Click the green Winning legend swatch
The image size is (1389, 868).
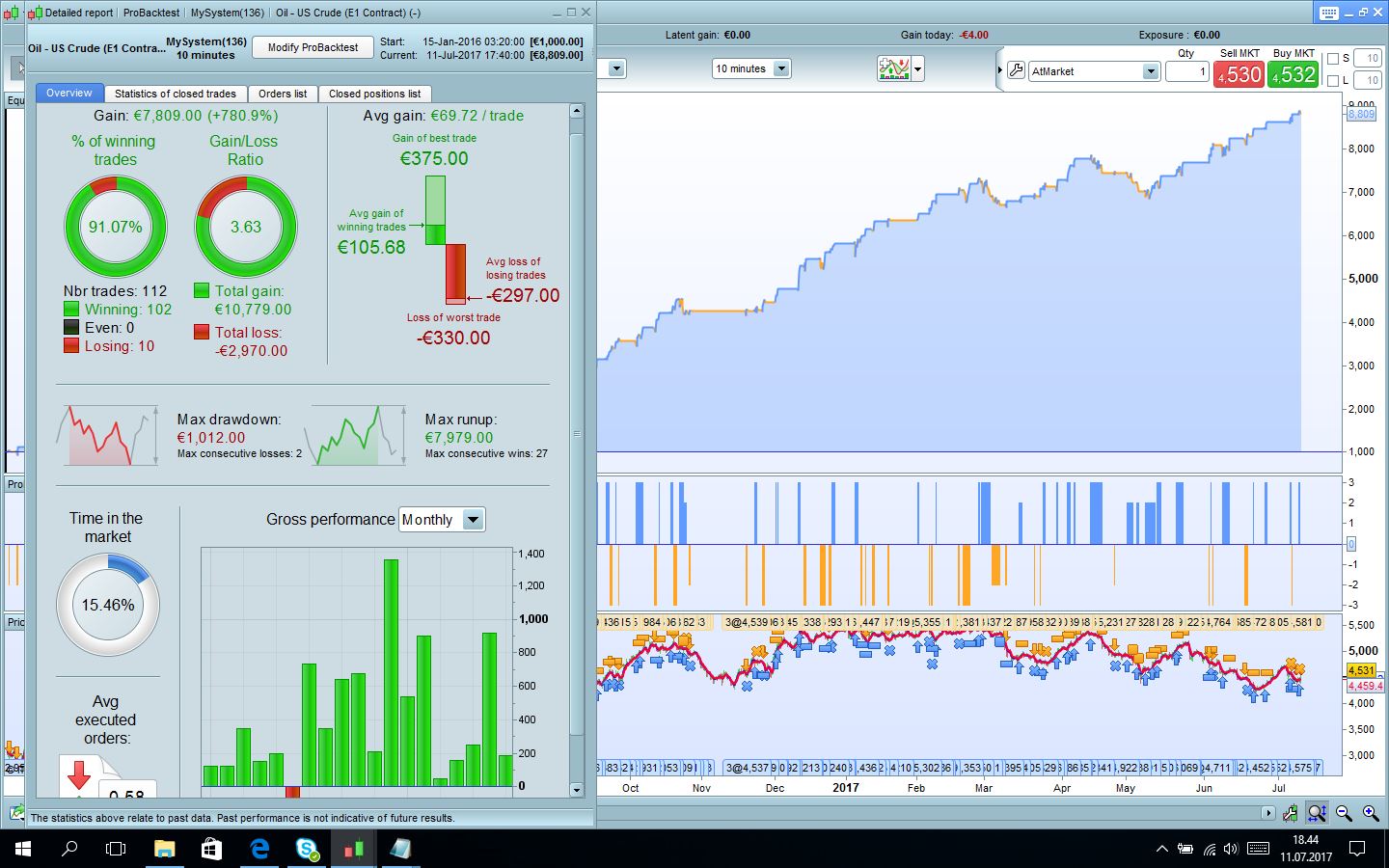pyautogui.click(x=71, y=310)
